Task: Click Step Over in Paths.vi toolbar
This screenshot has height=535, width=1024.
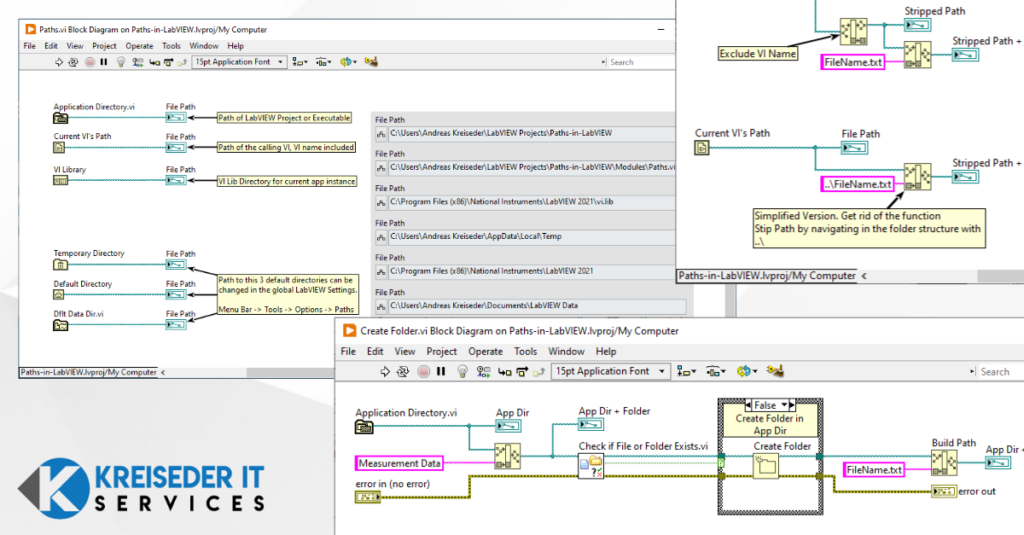Action: pos(168,62)
